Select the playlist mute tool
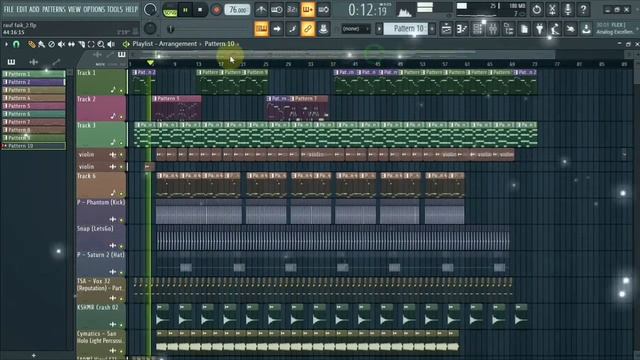The height and width of the screenshot is (360, 640). (61, 44)
